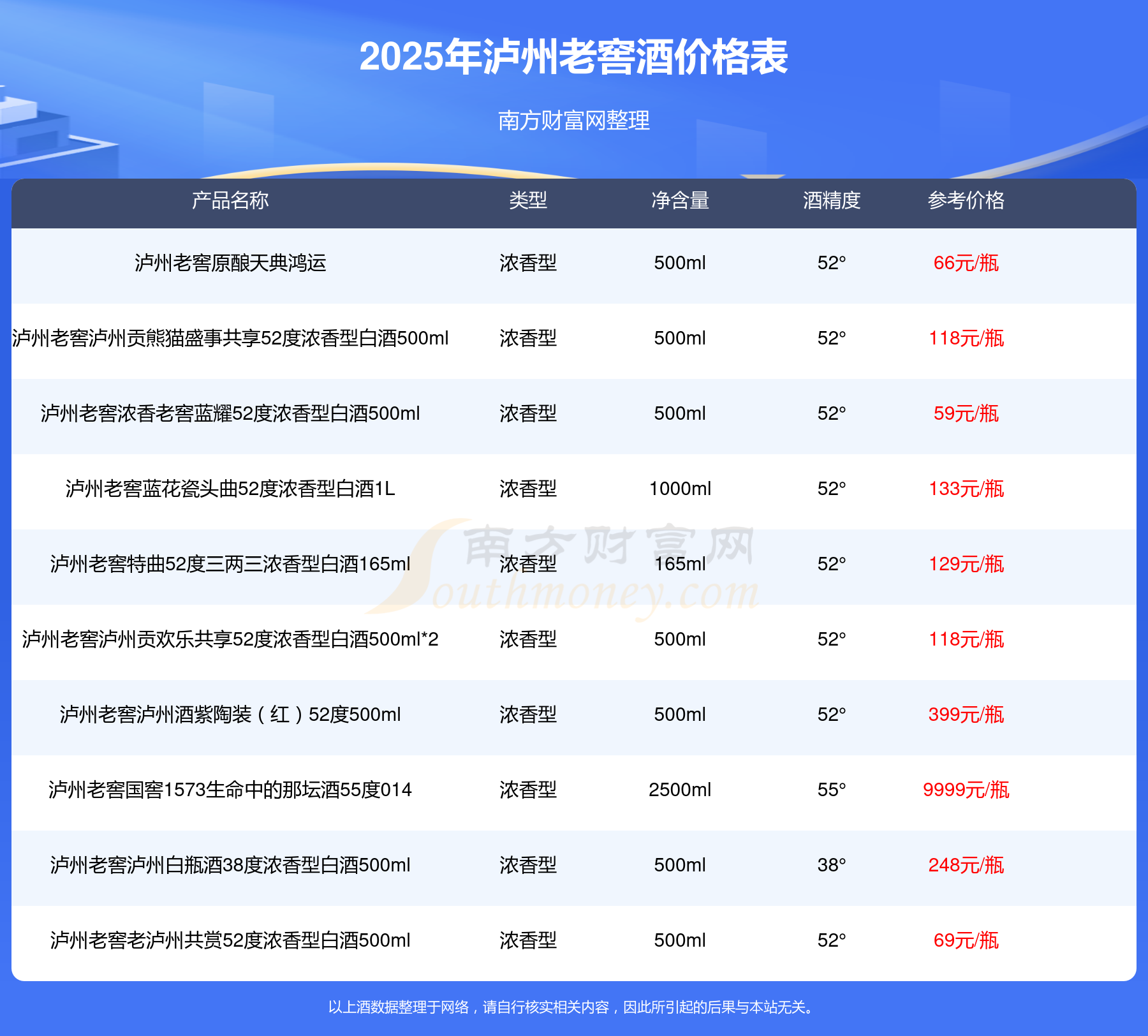The height and width of the screenshot is (1036, 1148).
Task: Click the price "248元/瓶"
Action: click(x=966, y=865)
